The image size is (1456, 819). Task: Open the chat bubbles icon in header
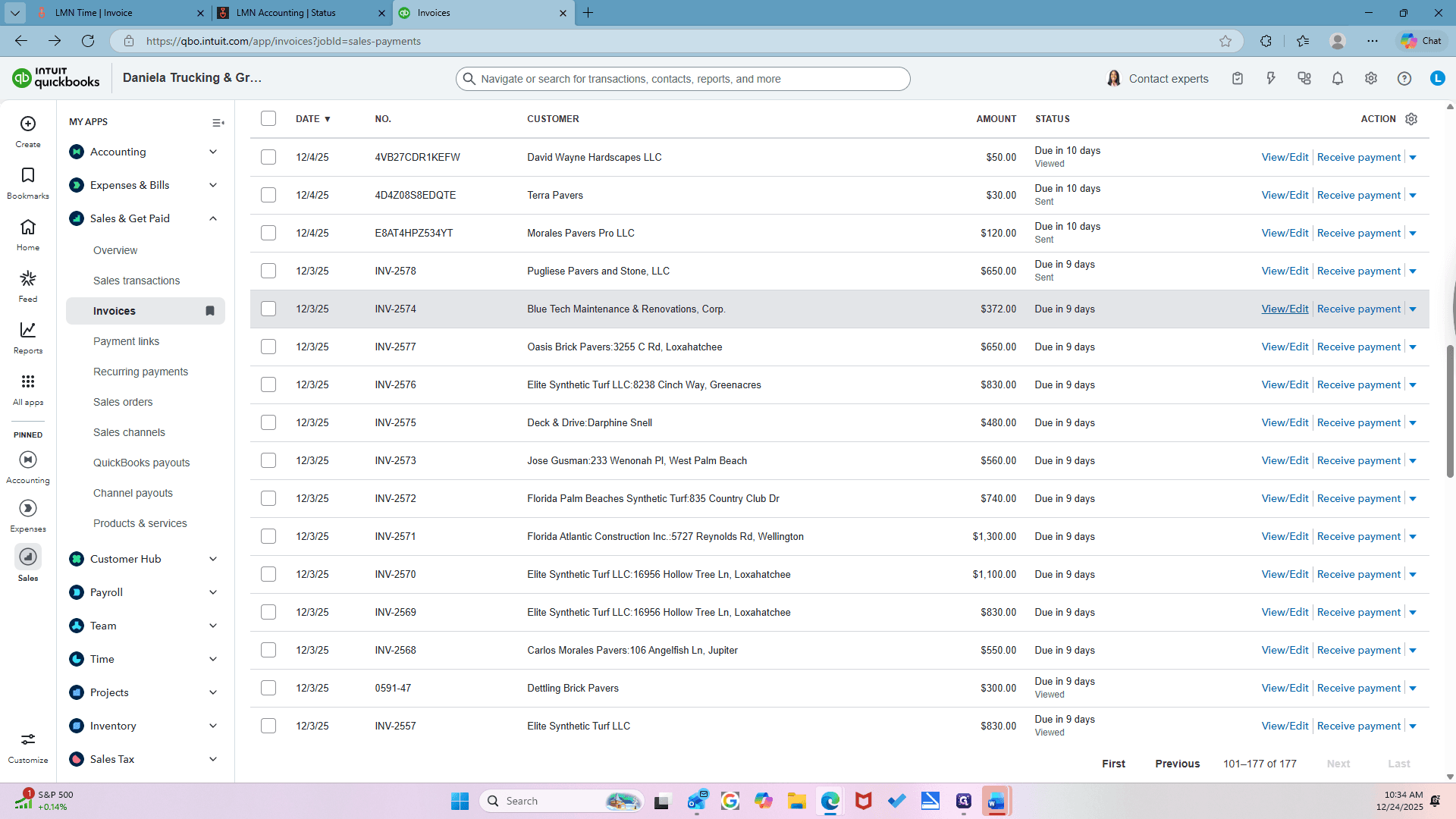coord(1304,78)
